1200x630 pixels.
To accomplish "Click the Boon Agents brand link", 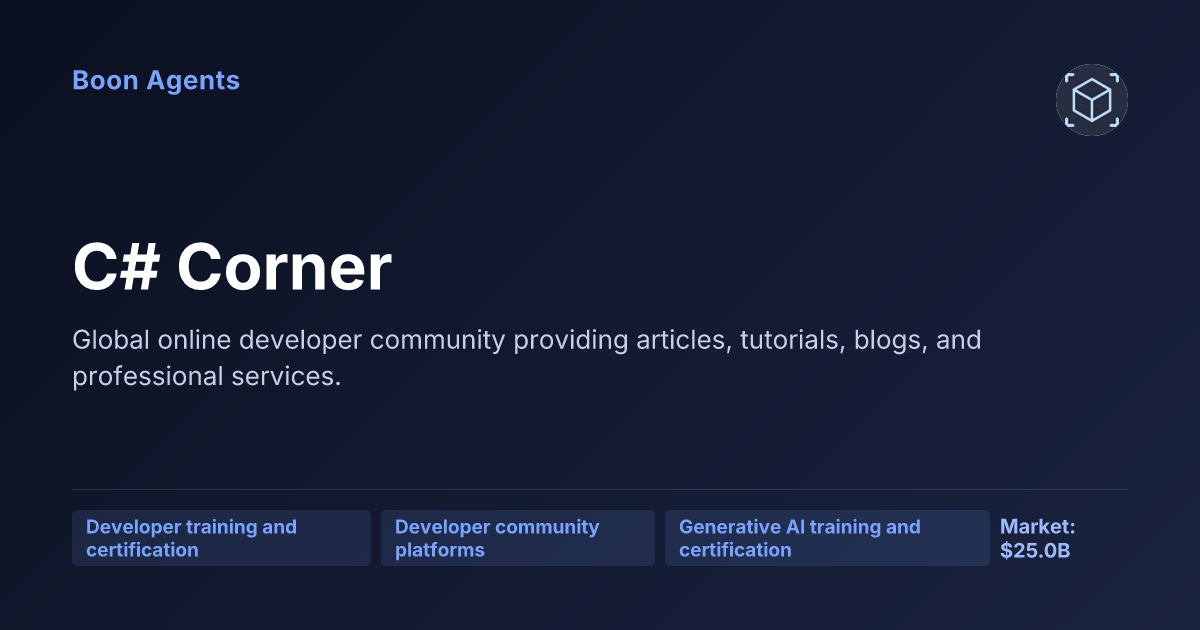I will point(156,81).
